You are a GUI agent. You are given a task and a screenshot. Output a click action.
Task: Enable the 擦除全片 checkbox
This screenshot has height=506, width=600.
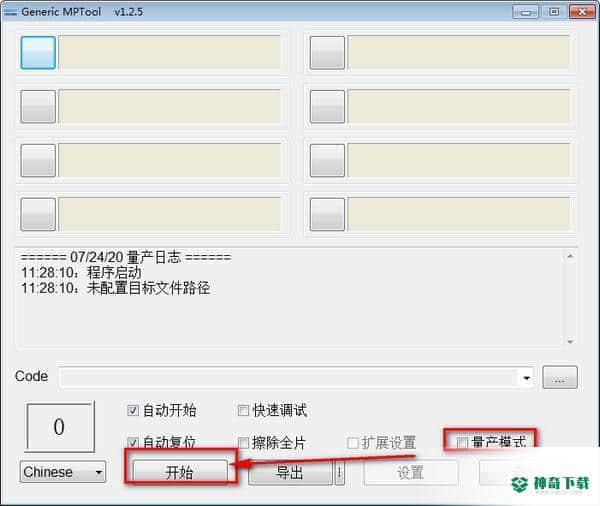pyautogui.click(x=243, y=443)
